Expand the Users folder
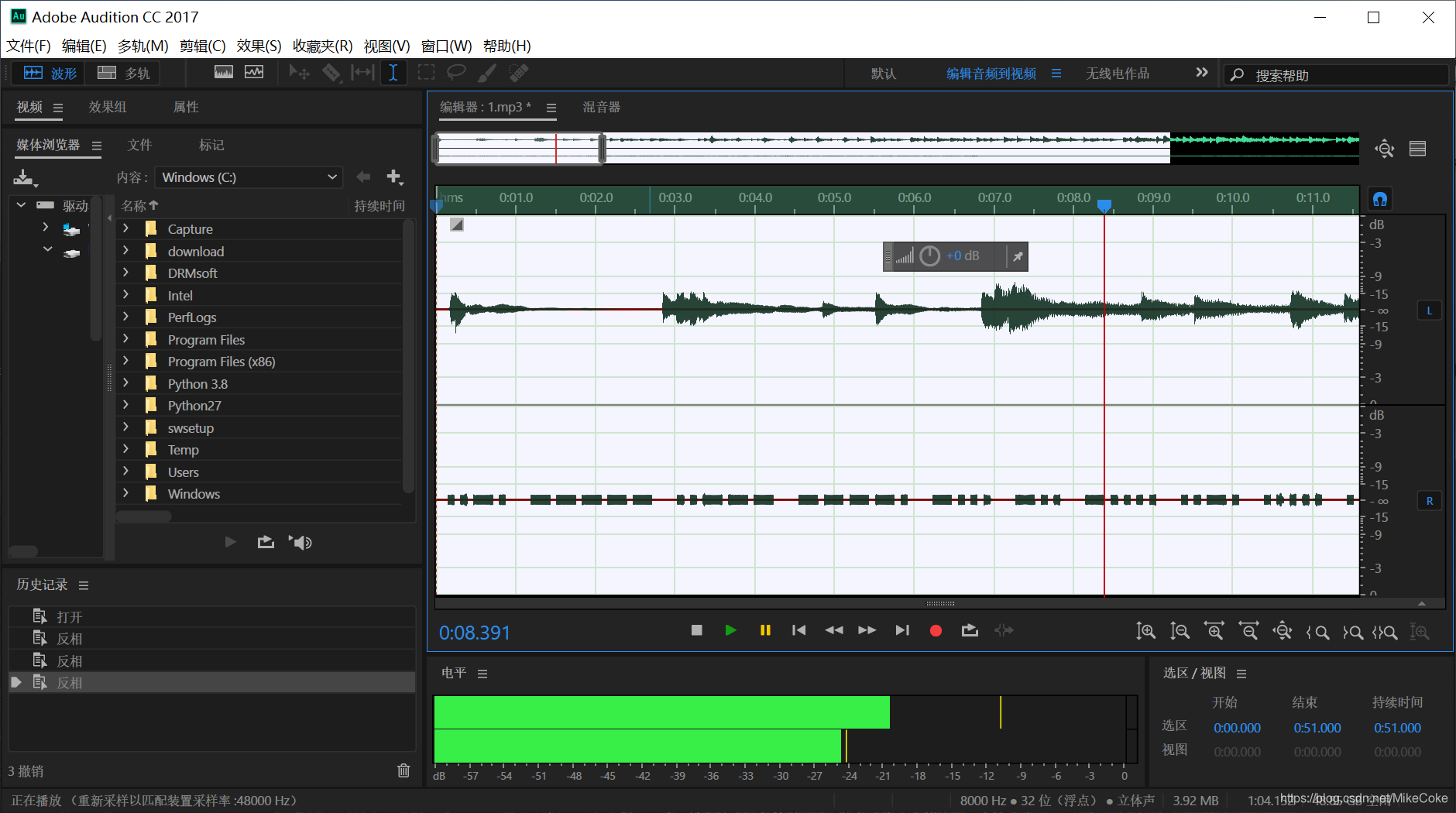Image resolution: width=1456 pixels, height=813 pixels. click(125, 472)
